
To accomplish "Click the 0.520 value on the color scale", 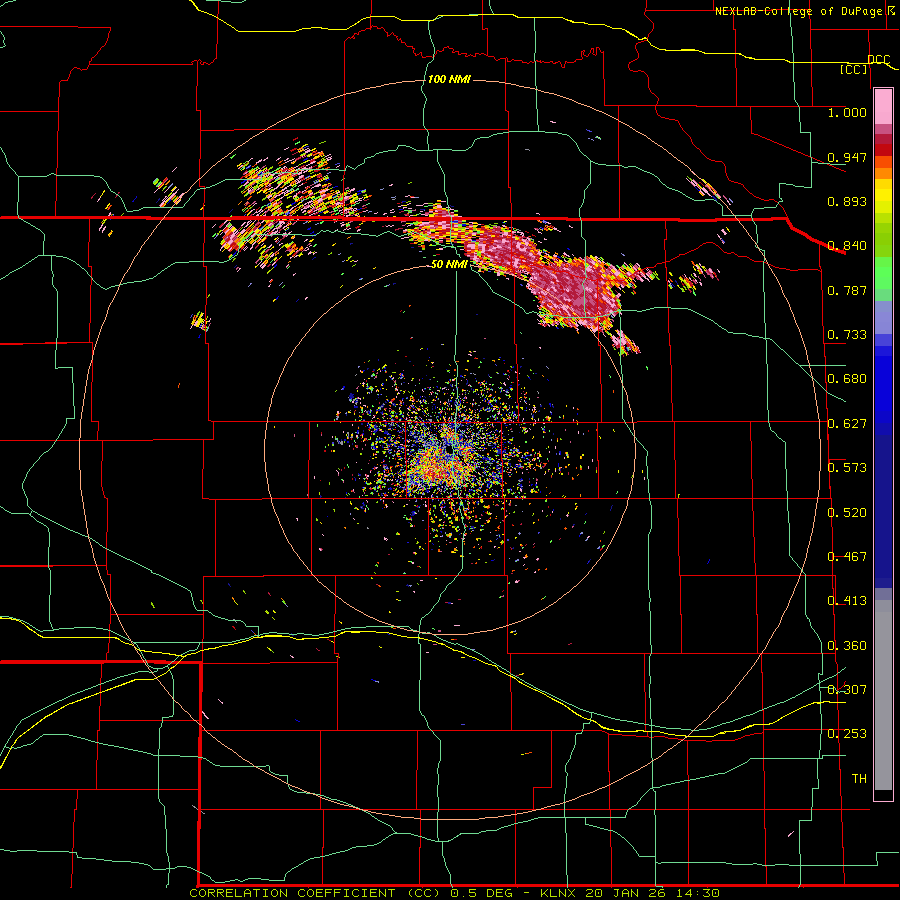I will tap(847, 513).
